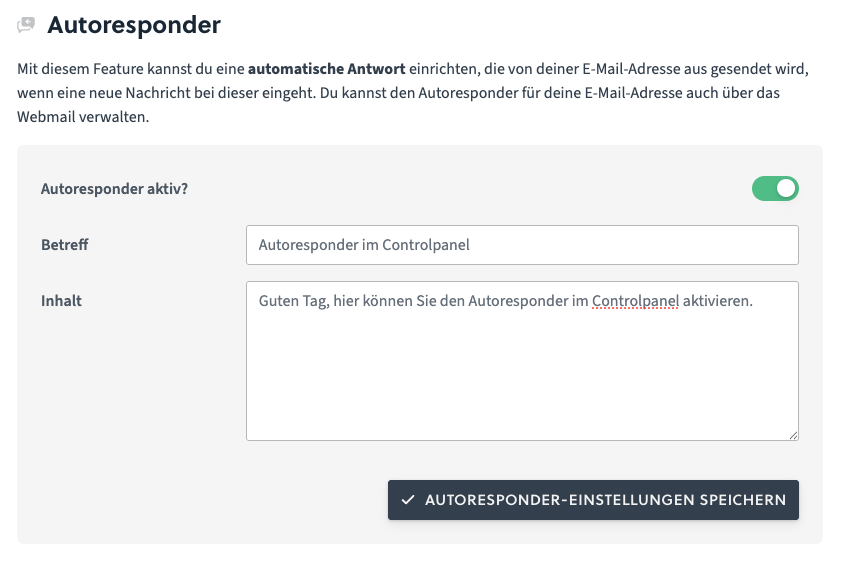The image size is (847, 578).
Task: Disable the Autoresponder aktiv toggle
Action: click(775, 188)
